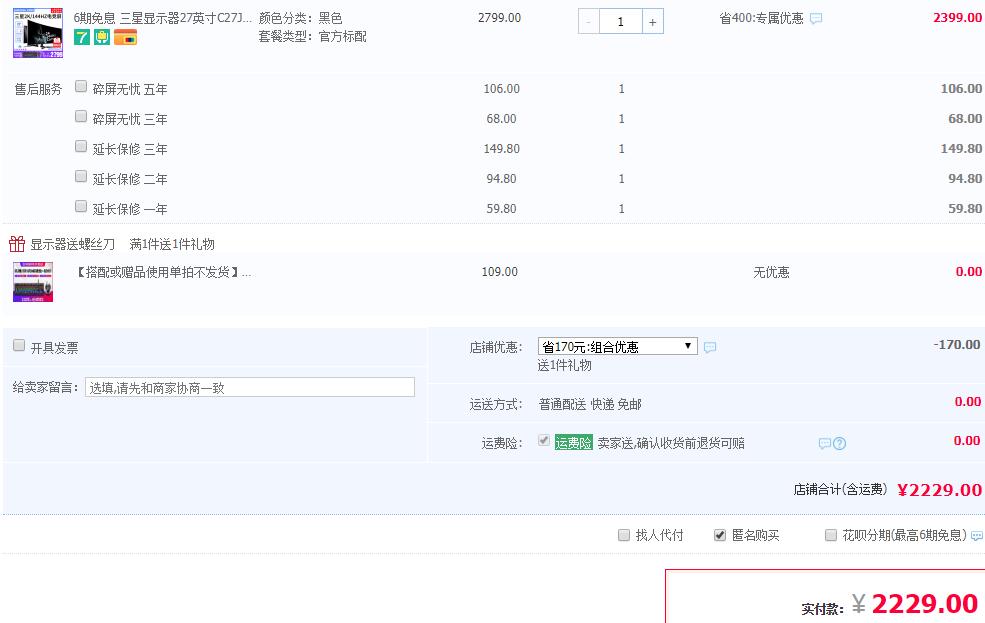Uncheck the 匿名购买 checkbox

tap(720, 535)
